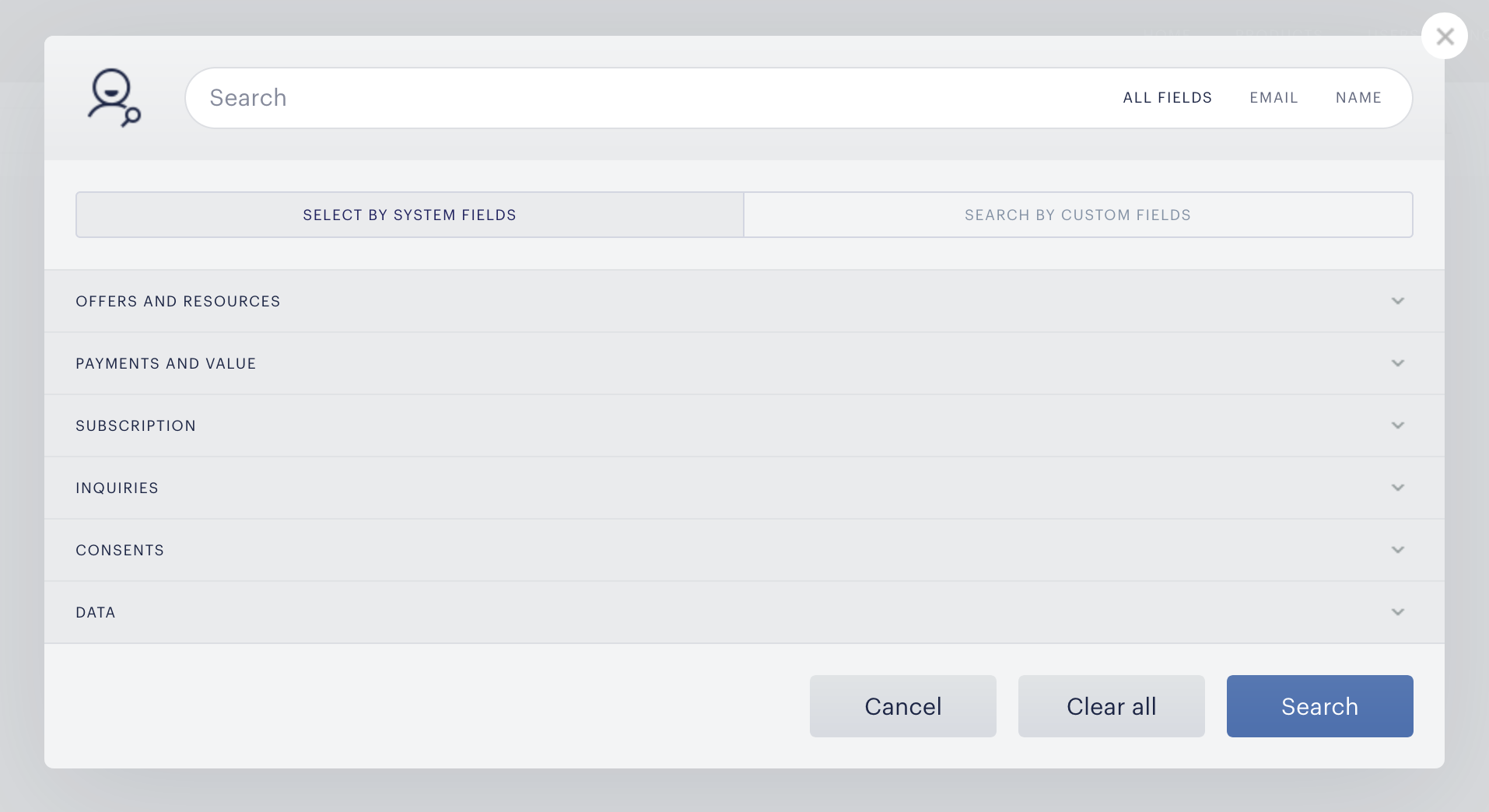Click the chevron beside Subscription

coord(1398,425)
